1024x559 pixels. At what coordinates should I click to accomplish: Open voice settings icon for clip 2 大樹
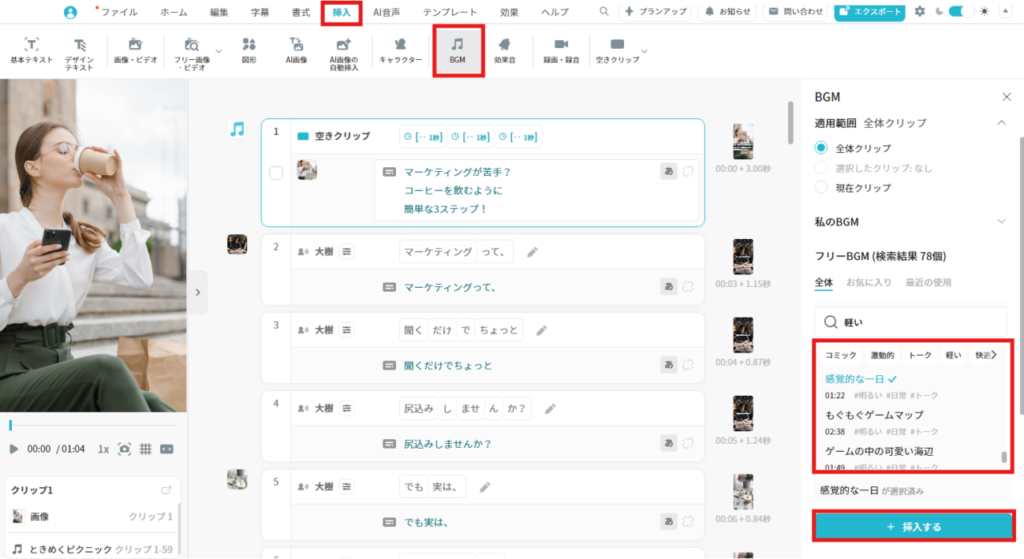pos(347,251)
